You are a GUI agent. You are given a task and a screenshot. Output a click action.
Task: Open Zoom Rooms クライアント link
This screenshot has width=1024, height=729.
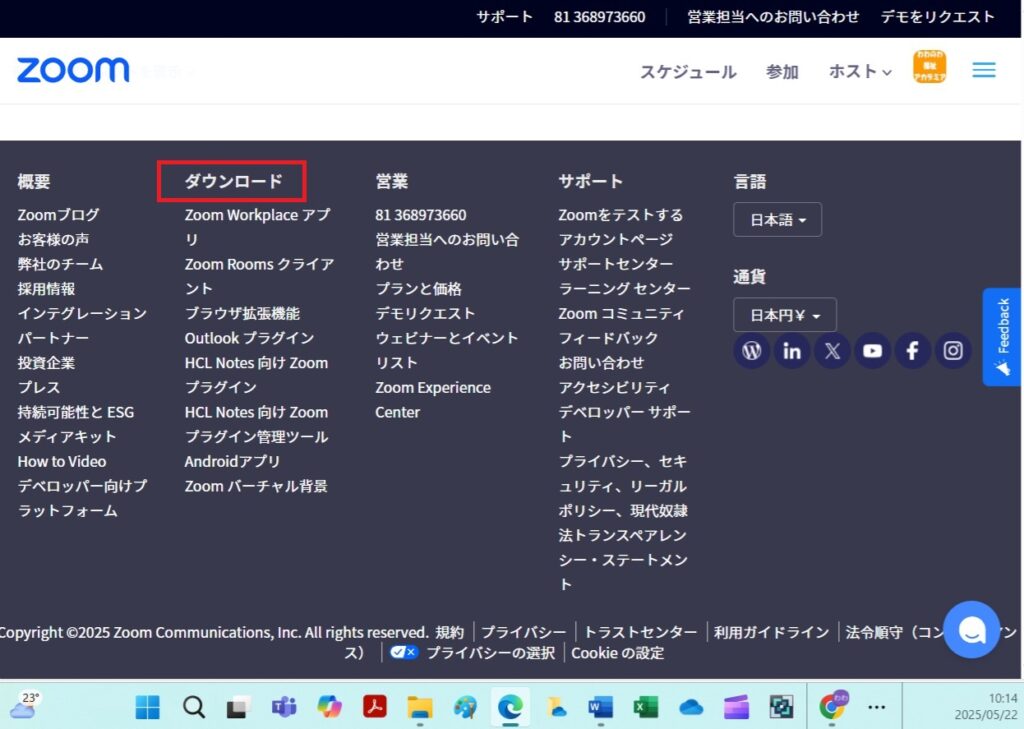point(259,276)
